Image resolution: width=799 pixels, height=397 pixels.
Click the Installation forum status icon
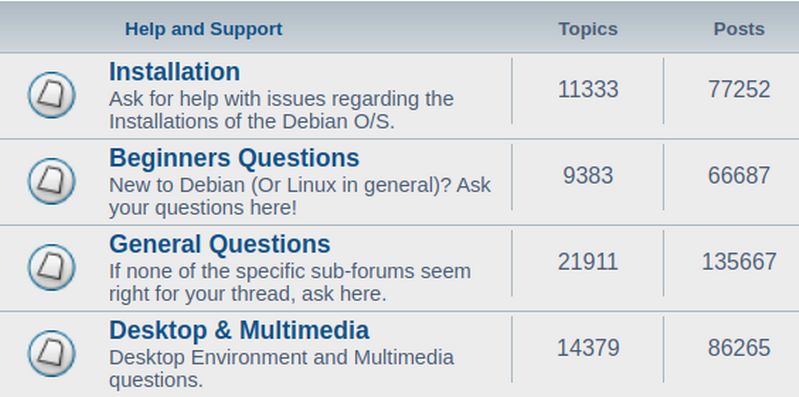pos(51,95)
